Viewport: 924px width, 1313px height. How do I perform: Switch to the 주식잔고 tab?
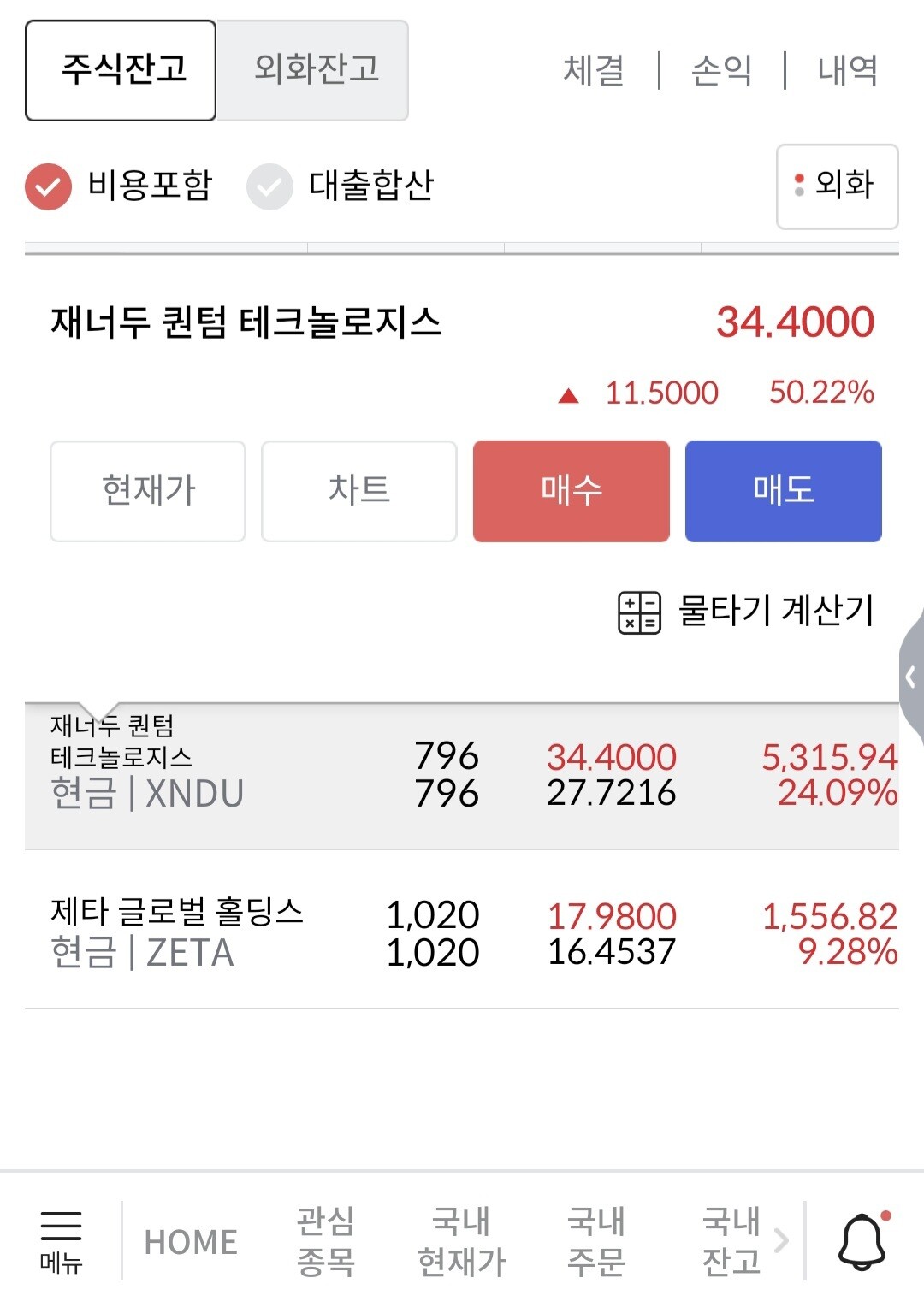[121, 70]
